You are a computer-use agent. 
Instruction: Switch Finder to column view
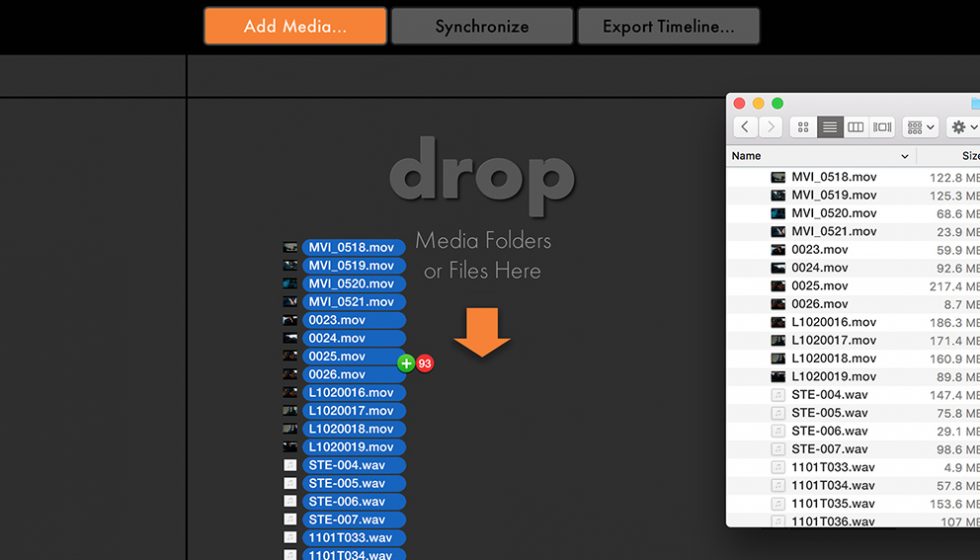pyautogui.click(x=856, y=127)
